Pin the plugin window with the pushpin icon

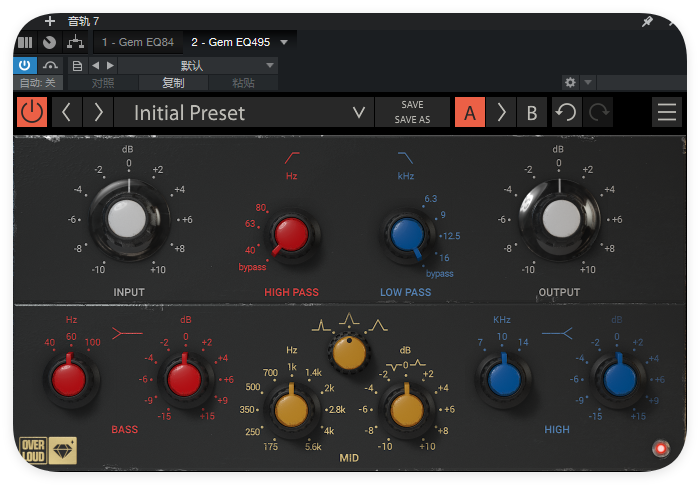pyautogui.click(x=647, y=21)
